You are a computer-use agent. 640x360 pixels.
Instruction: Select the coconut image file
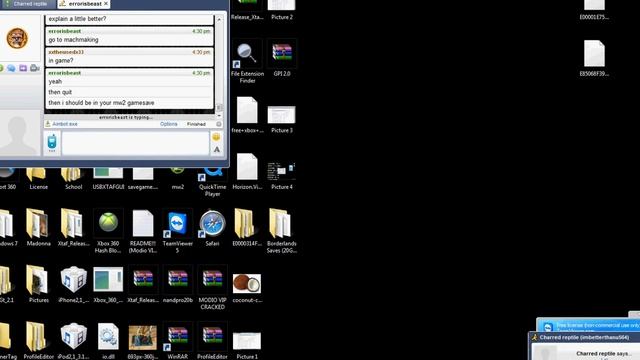pyautogui.click(x=247, y=288)
